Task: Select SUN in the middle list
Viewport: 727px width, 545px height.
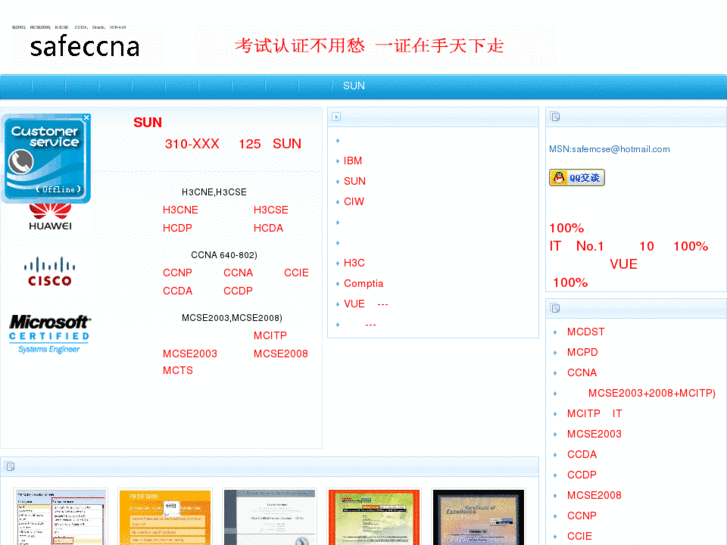Action: pos(354,181)
